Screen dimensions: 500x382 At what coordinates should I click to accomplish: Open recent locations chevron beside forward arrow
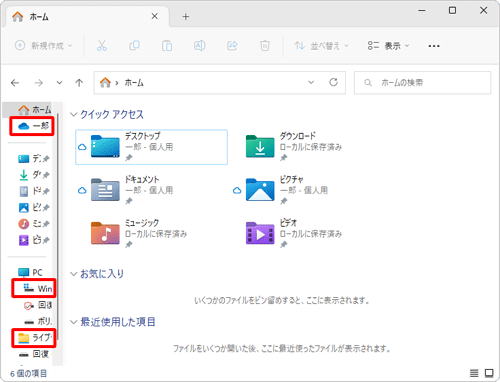pyautogui.click(x=59, y=83)
